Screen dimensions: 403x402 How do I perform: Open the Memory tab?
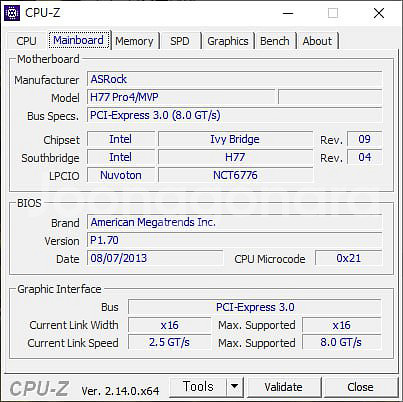tap(135, 41)
